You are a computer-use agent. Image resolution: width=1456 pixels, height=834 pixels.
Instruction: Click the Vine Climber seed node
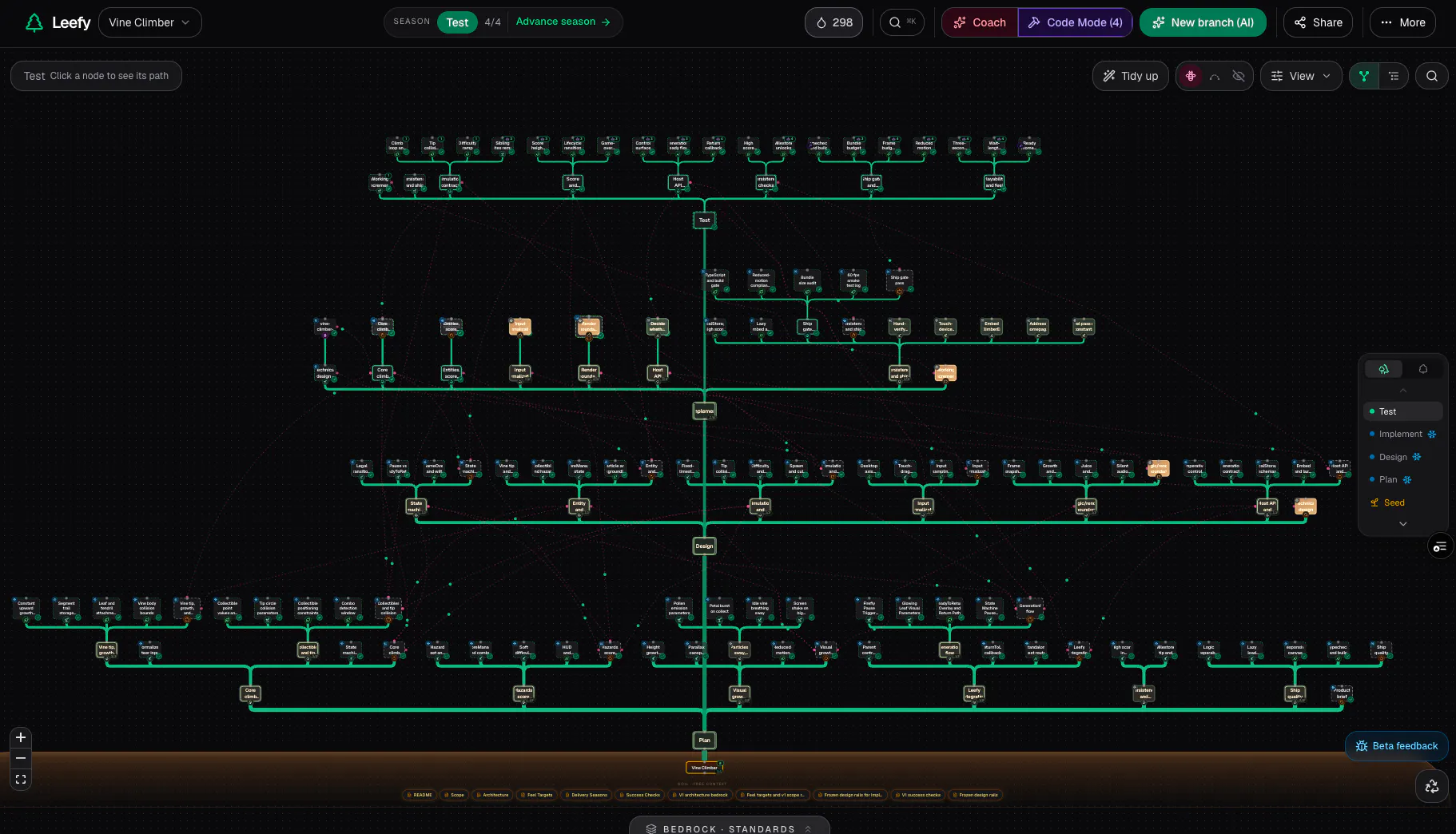704,768
